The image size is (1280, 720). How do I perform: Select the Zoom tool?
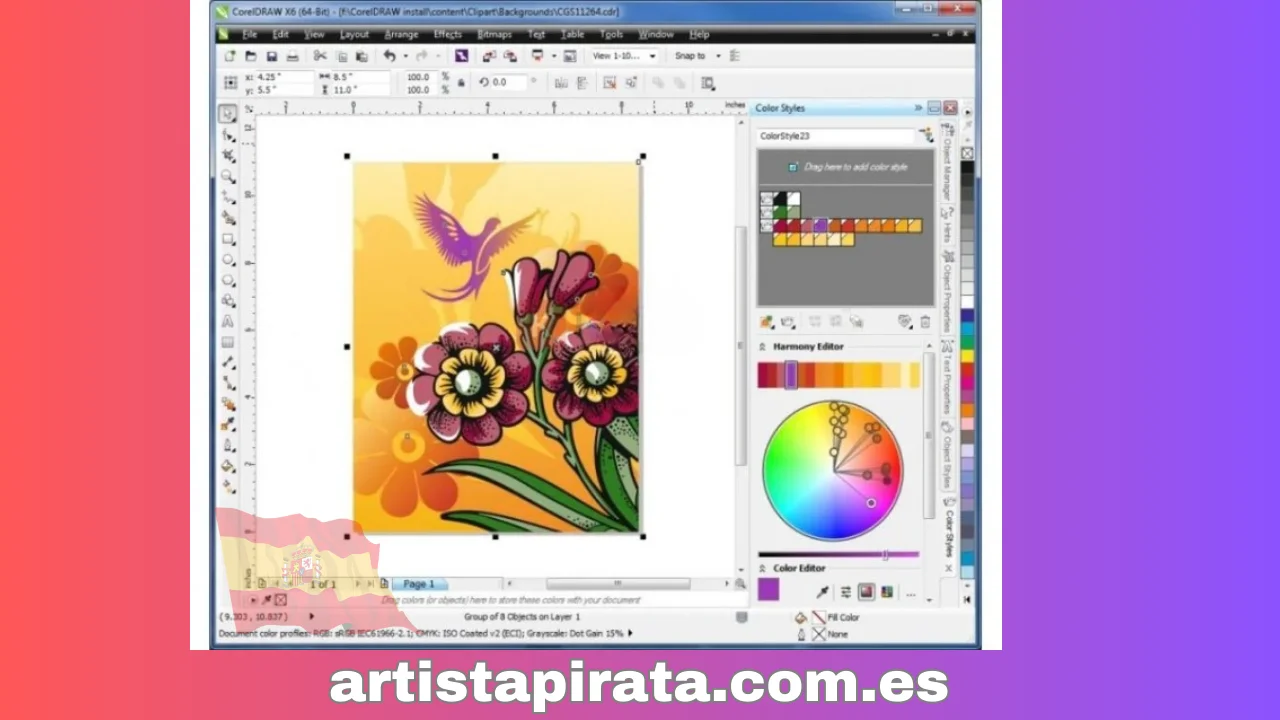(x=228, y=177)
